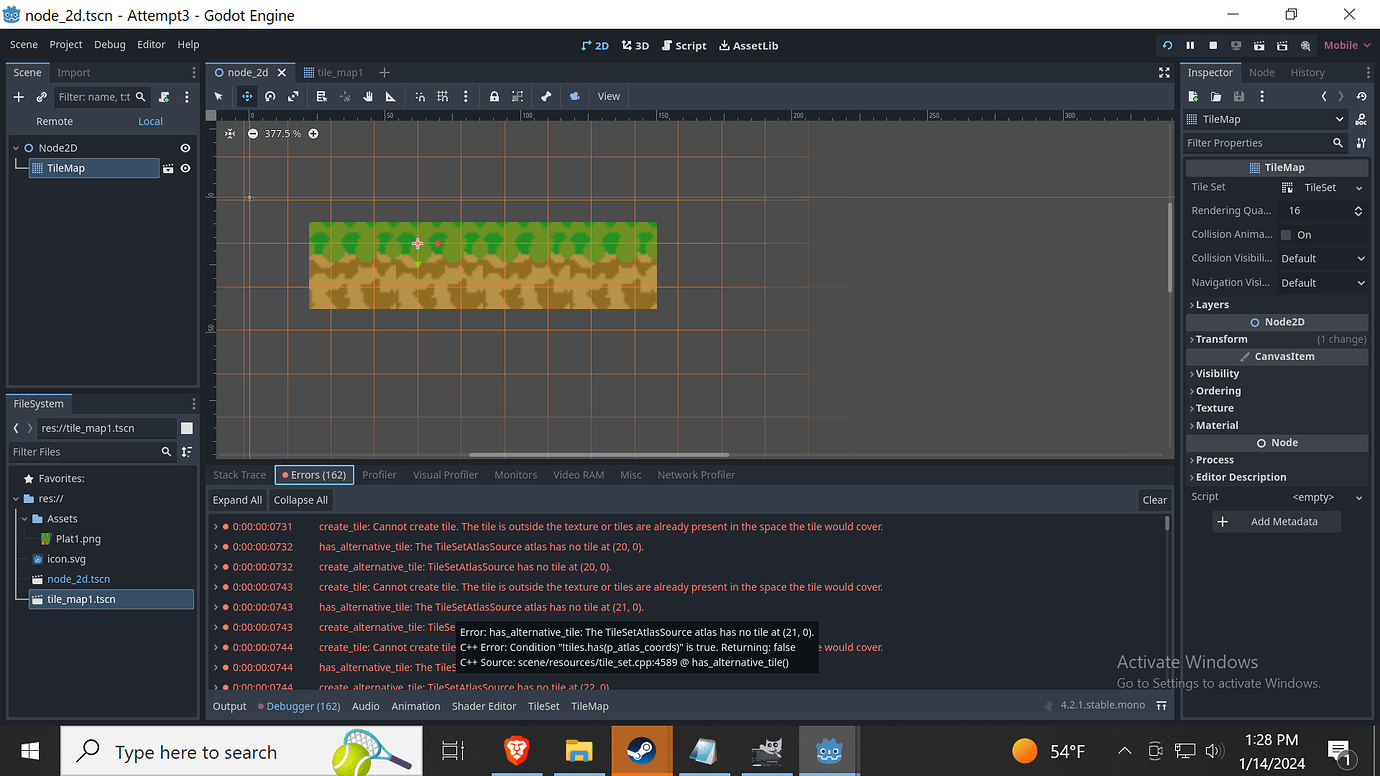The width and height of the screenshot is (1380, 776).
Task: Open the Project menu
Action: coord(66,44)
